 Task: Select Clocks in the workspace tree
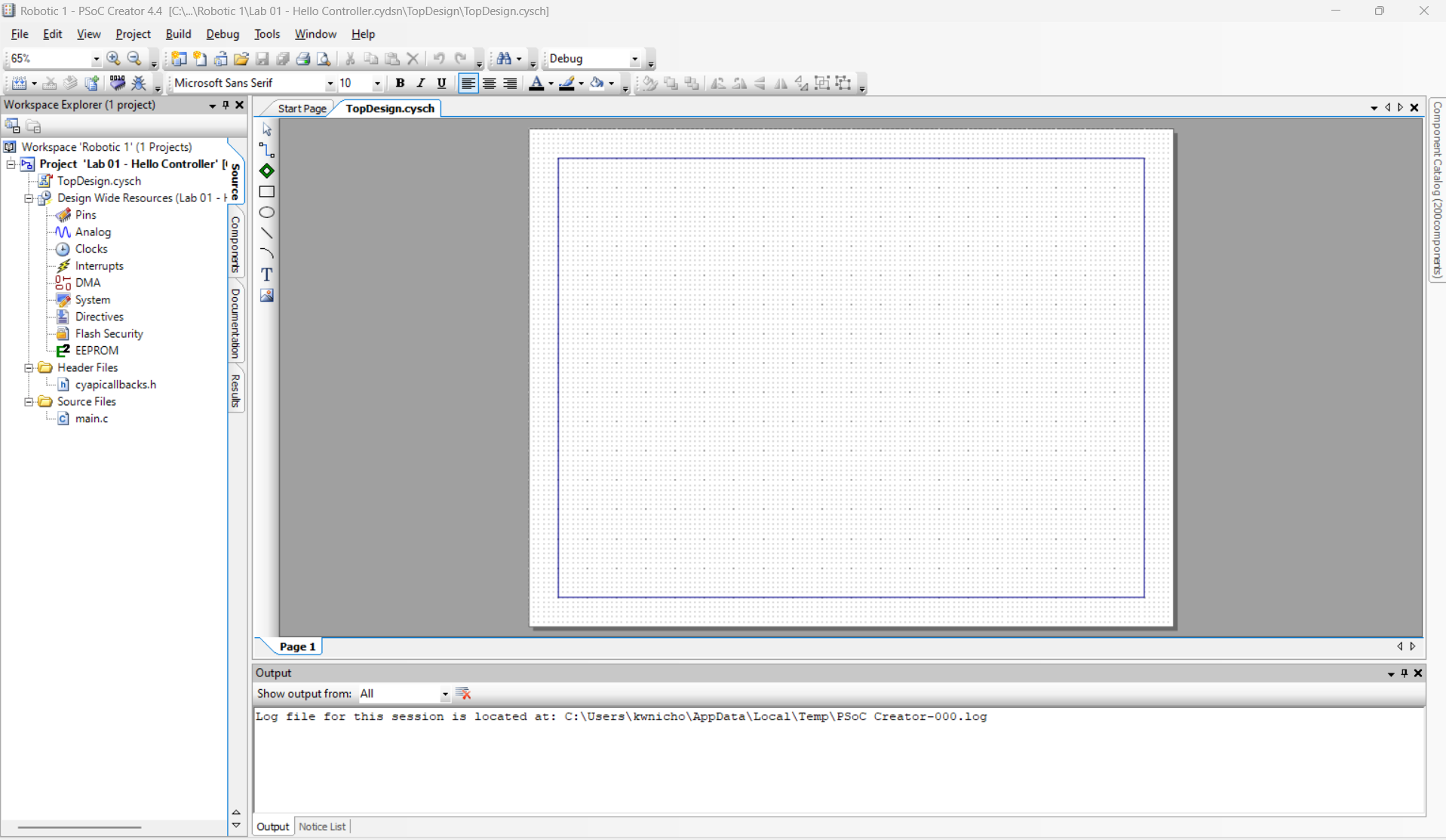(x=91, y=249)
